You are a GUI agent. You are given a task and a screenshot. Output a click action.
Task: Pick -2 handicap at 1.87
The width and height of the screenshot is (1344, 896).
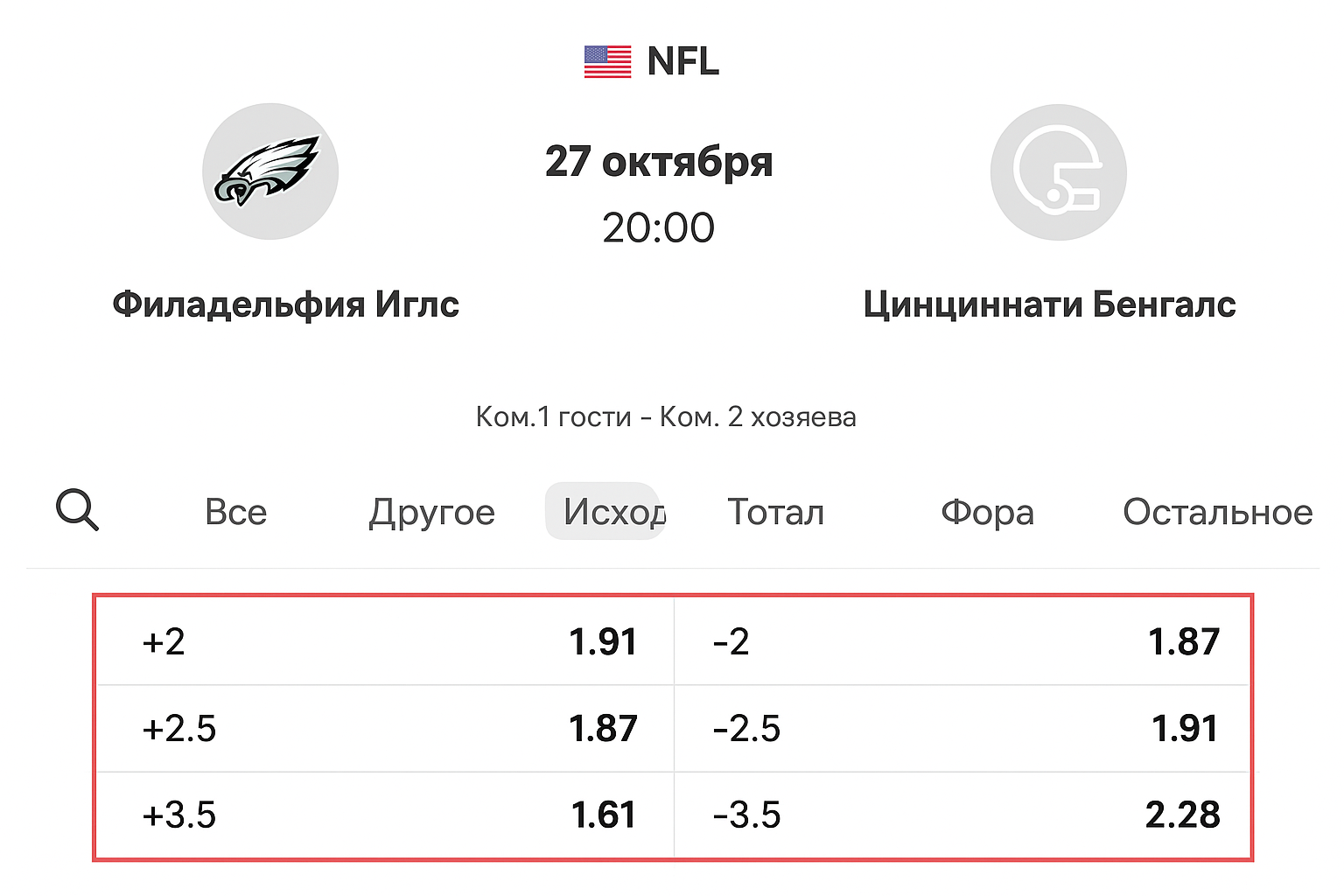click(962, 641)
